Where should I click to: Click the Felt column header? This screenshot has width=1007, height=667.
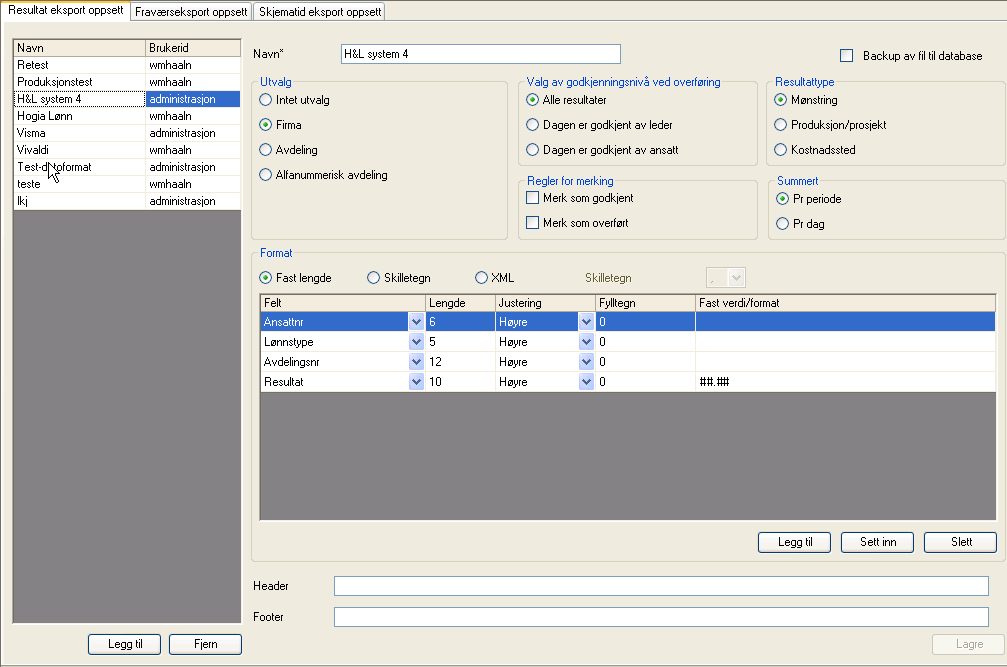coord(343,303)
